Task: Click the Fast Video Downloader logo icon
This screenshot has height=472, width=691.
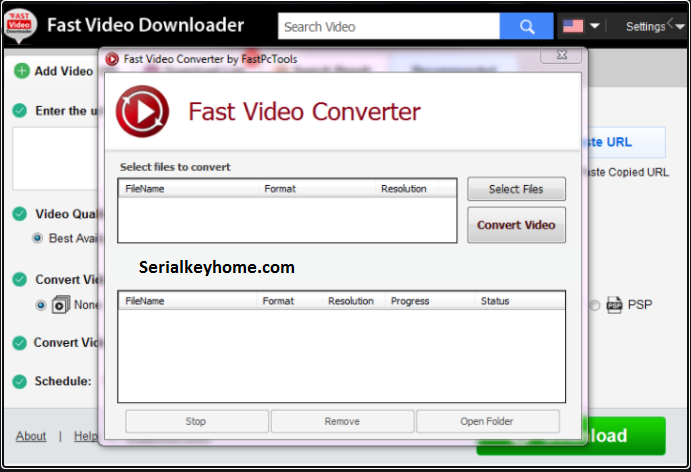Action: 19,26
